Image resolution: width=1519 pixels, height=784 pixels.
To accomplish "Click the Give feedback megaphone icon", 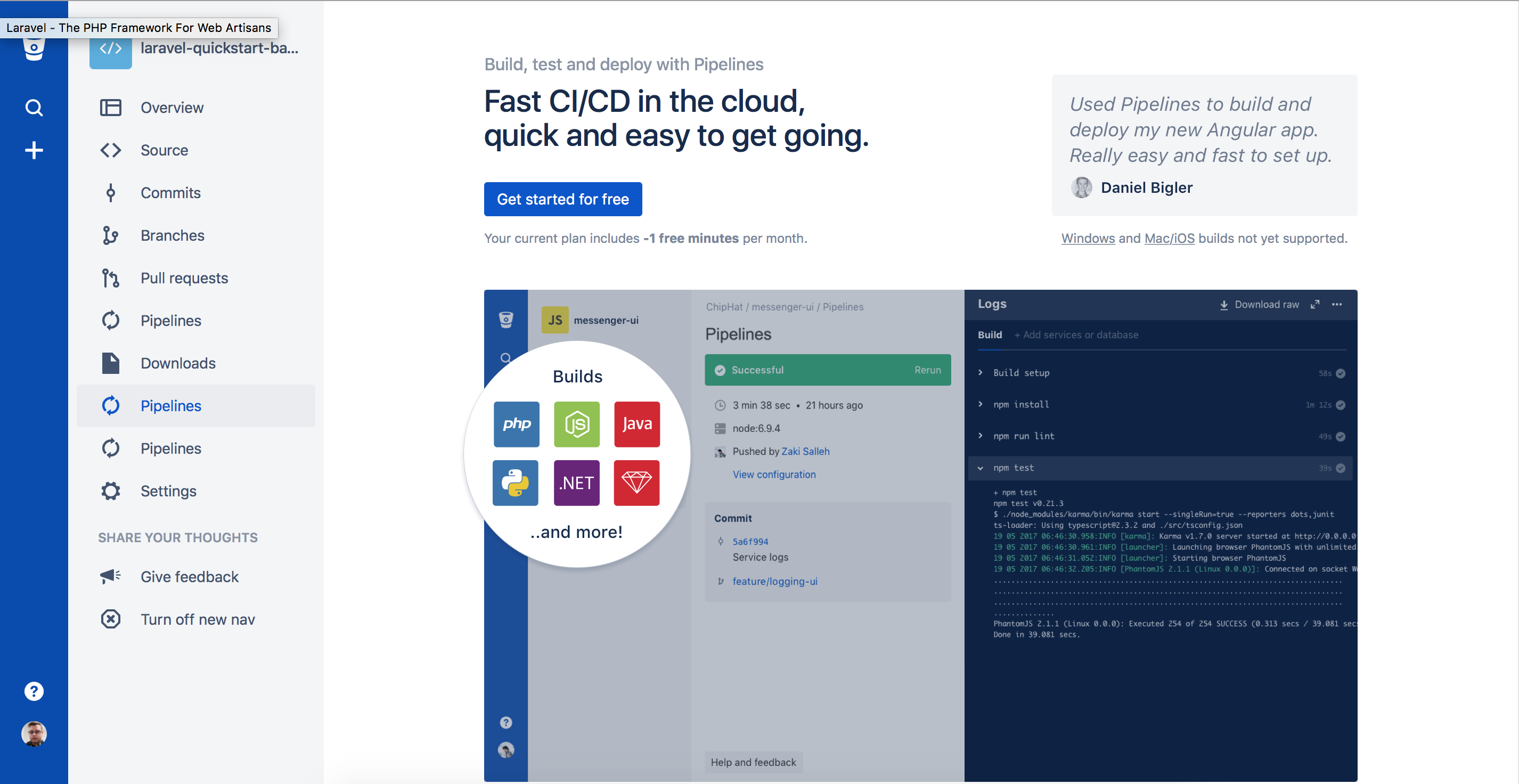I will [110, 576].
